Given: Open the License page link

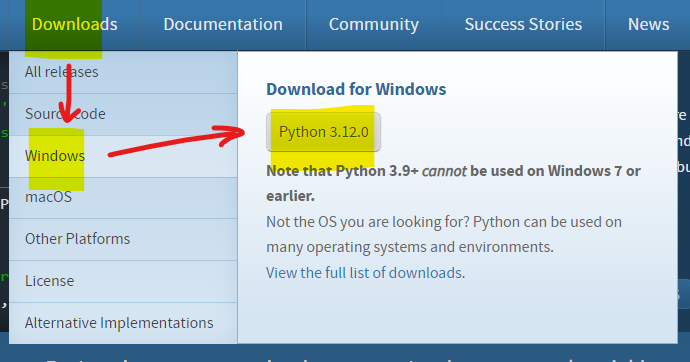Looking at the screenshot, I should (x=123, y=281).
